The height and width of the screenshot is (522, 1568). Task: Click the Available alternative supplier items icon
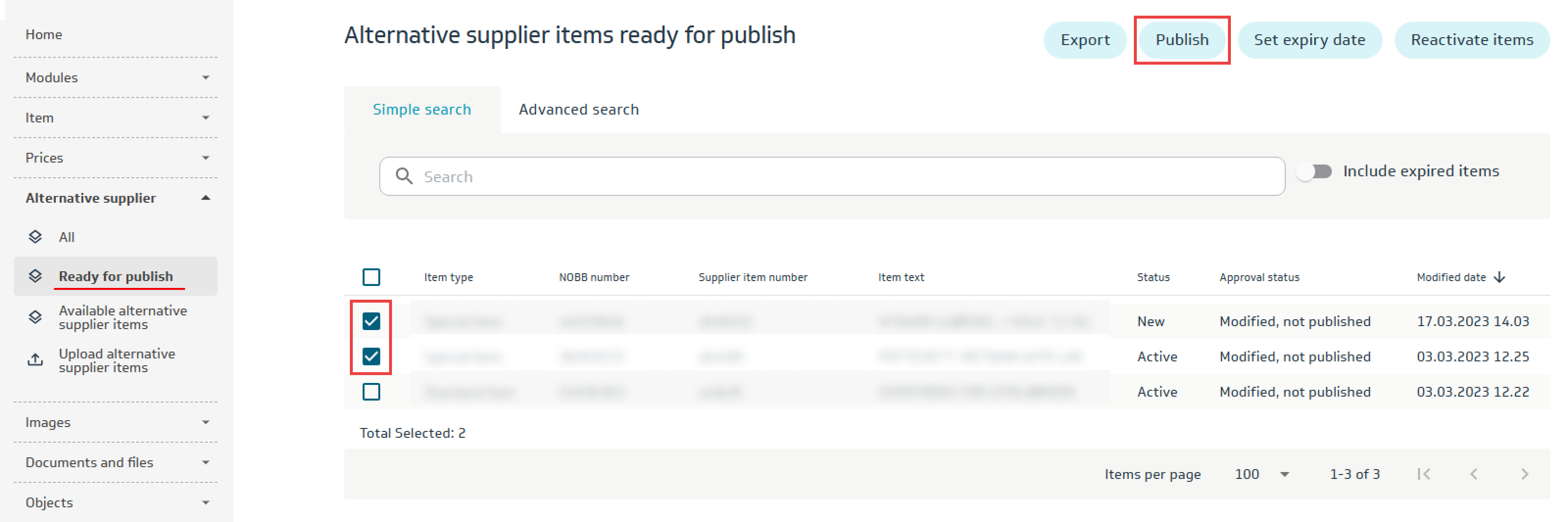(x=35, y=317)
